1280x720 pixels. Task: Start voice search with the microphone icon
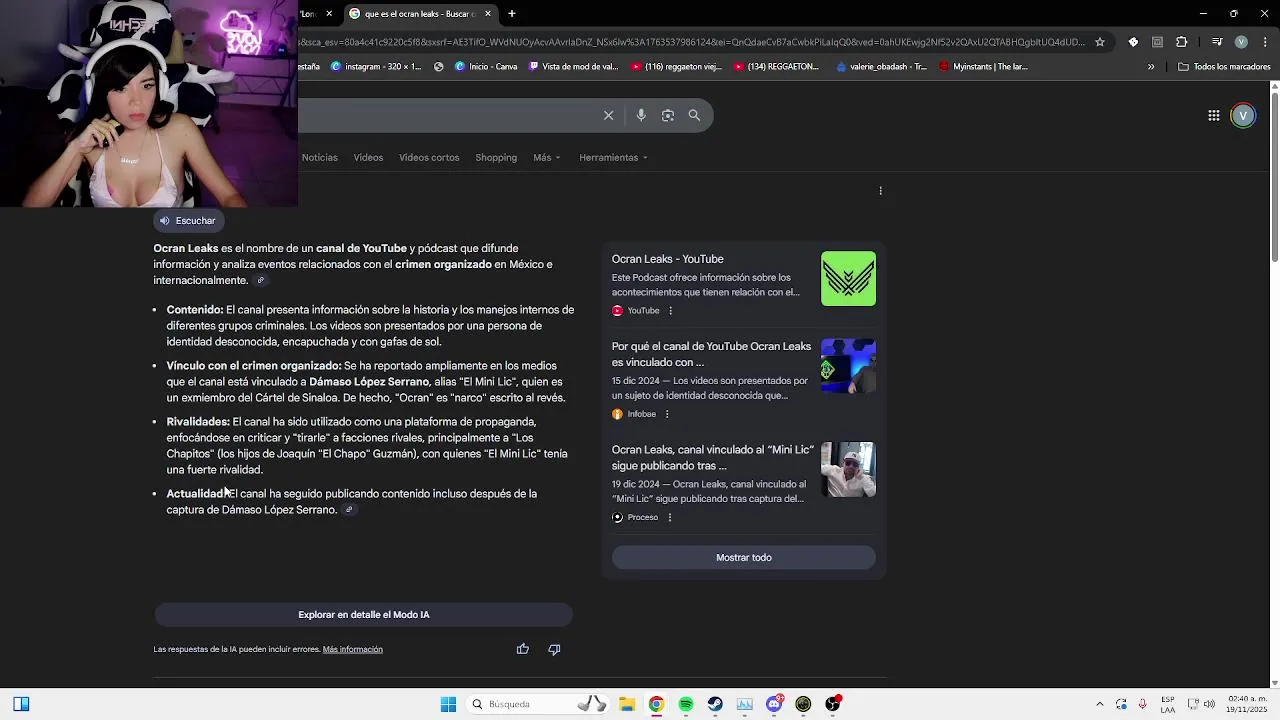(641, 115)
